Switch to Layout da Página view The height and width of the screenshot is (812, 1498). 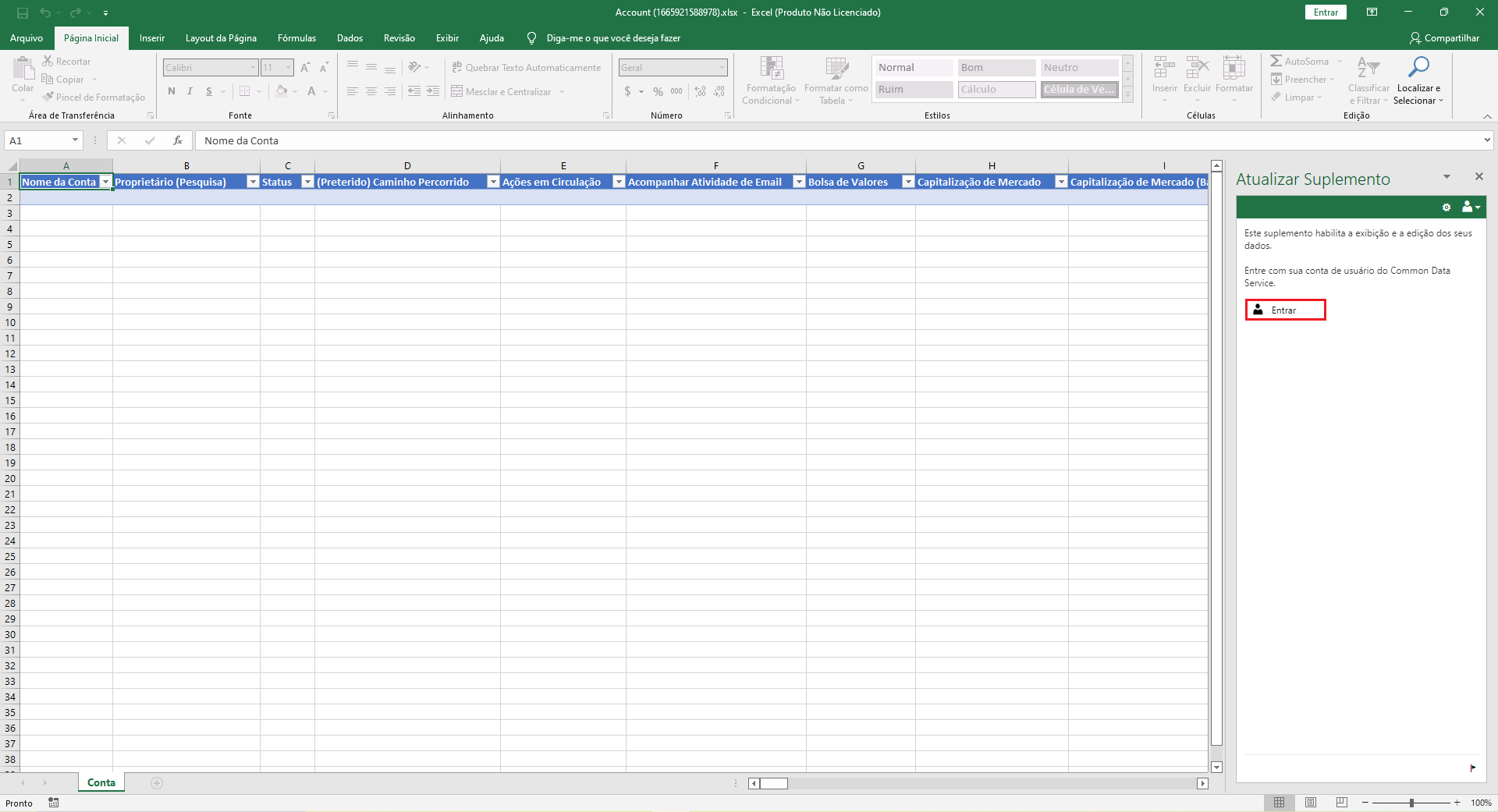tap(1311, 803)
